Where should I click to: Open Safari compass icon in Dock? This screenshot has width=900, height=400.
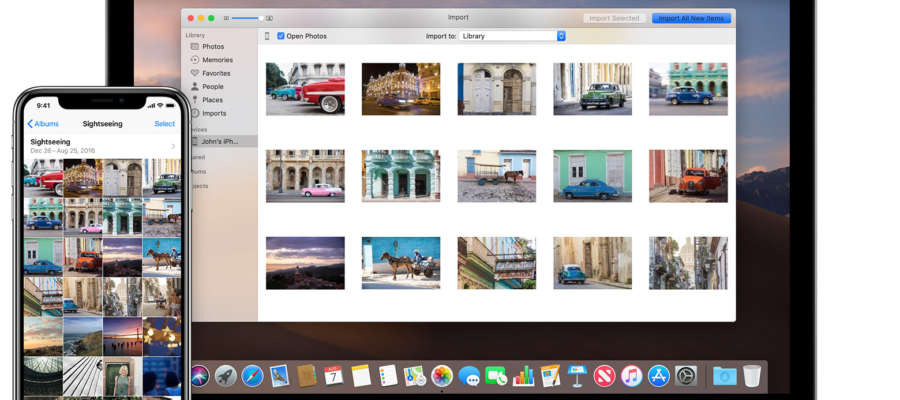coord(252,376)
